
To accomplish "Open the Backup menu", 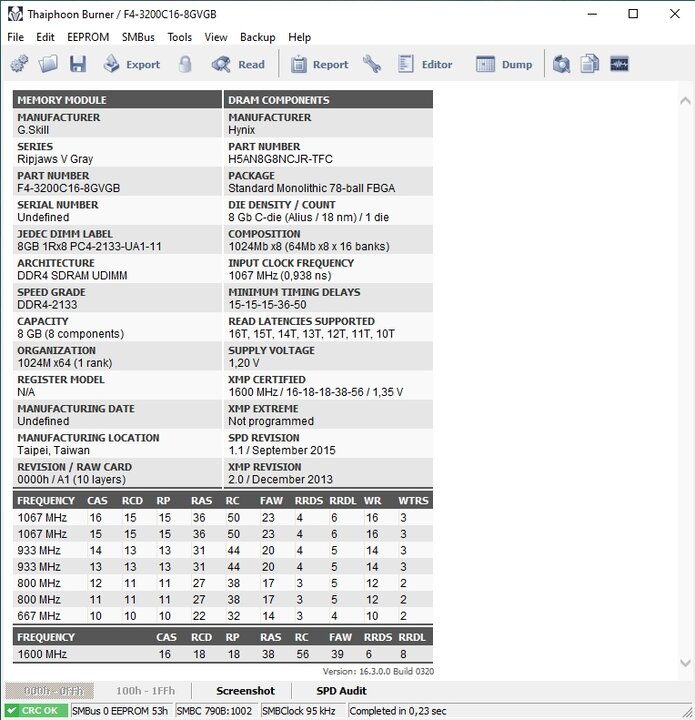I will [258, 37].
